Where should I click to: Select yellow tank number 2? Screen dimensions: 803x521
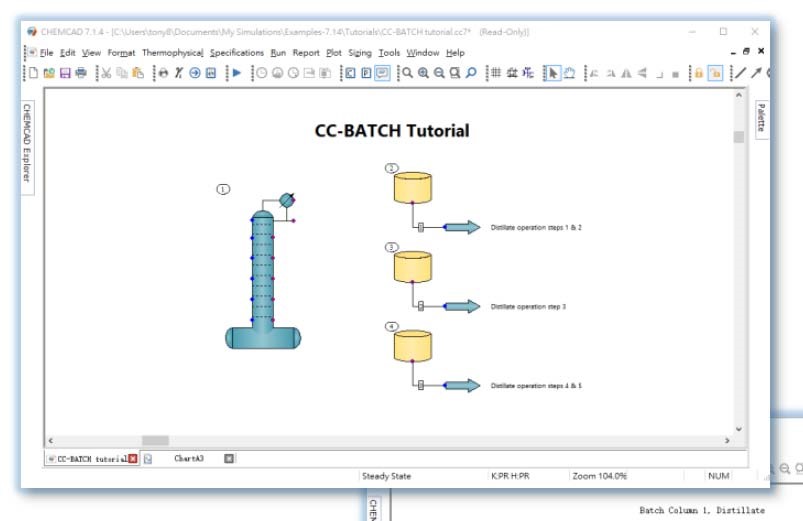click(x=413, y=187)
